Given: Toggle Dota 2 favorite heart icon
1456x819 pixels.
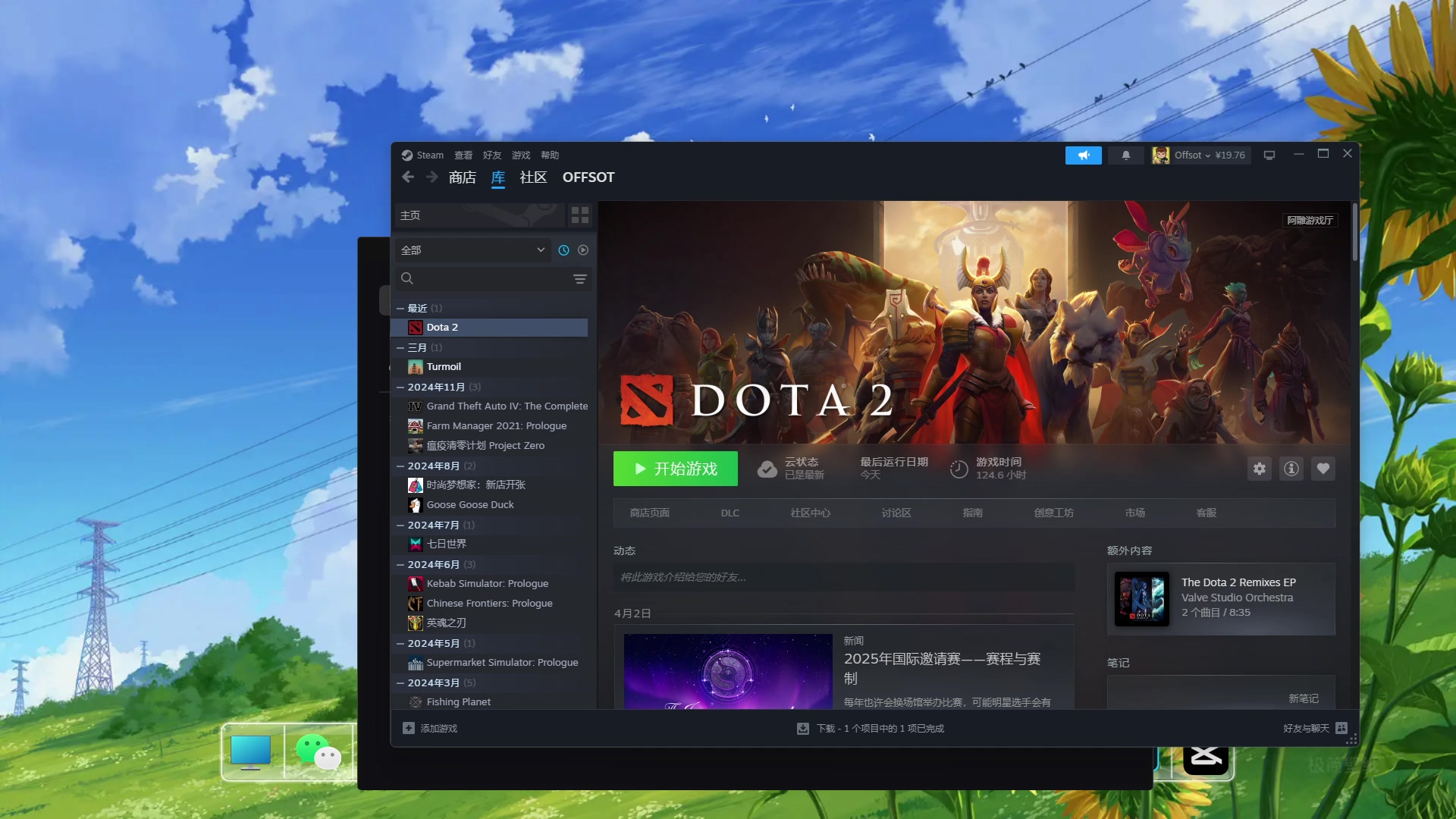Looking at the screenshot, I should pos(1323,469).
